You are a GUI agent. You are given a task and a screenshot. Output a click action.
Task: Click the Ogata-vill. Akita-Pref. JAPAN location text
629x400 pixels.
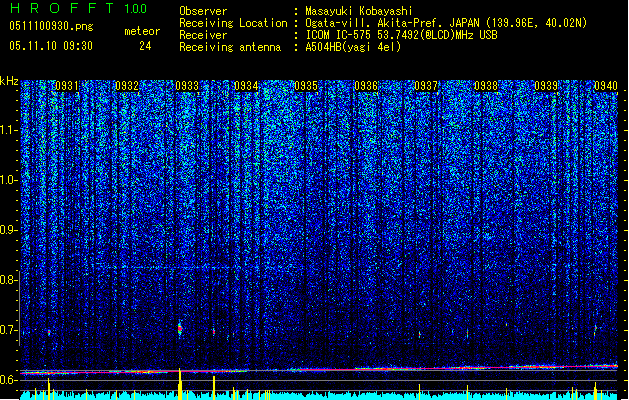click(x=446, y=23)
